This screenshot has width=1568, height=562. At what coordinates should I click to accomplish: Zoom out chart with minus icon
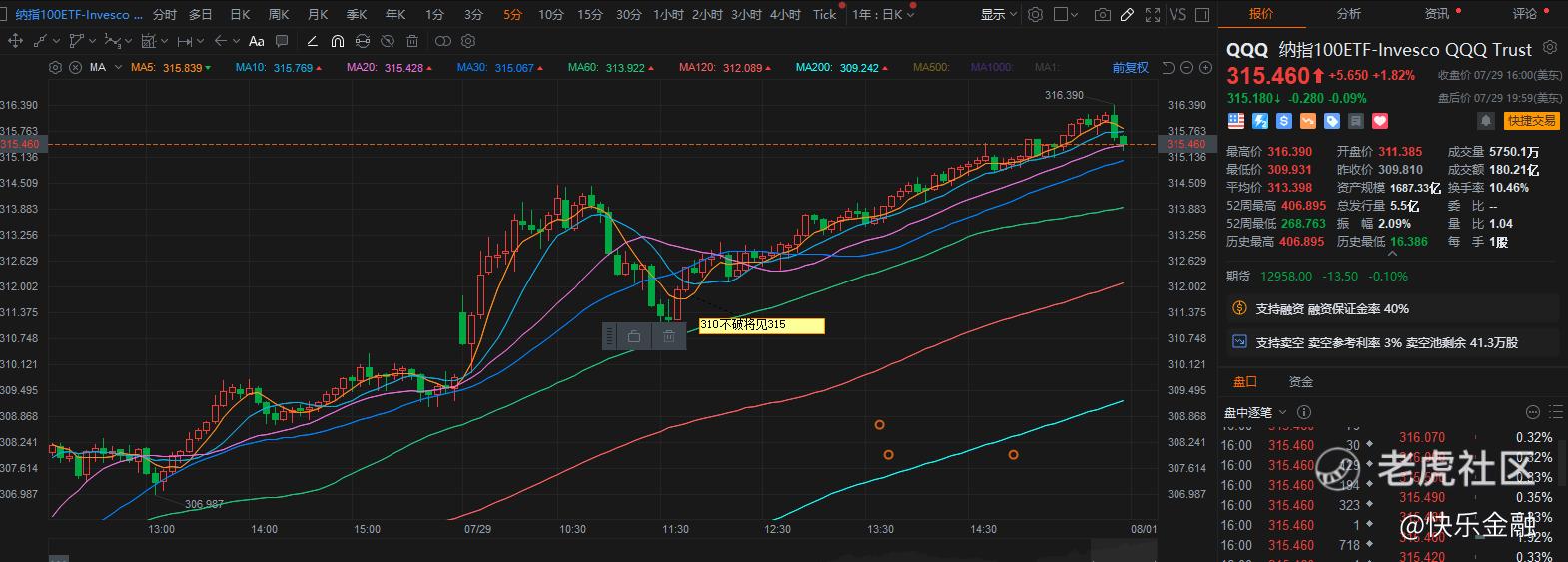tap(1186, 67)
